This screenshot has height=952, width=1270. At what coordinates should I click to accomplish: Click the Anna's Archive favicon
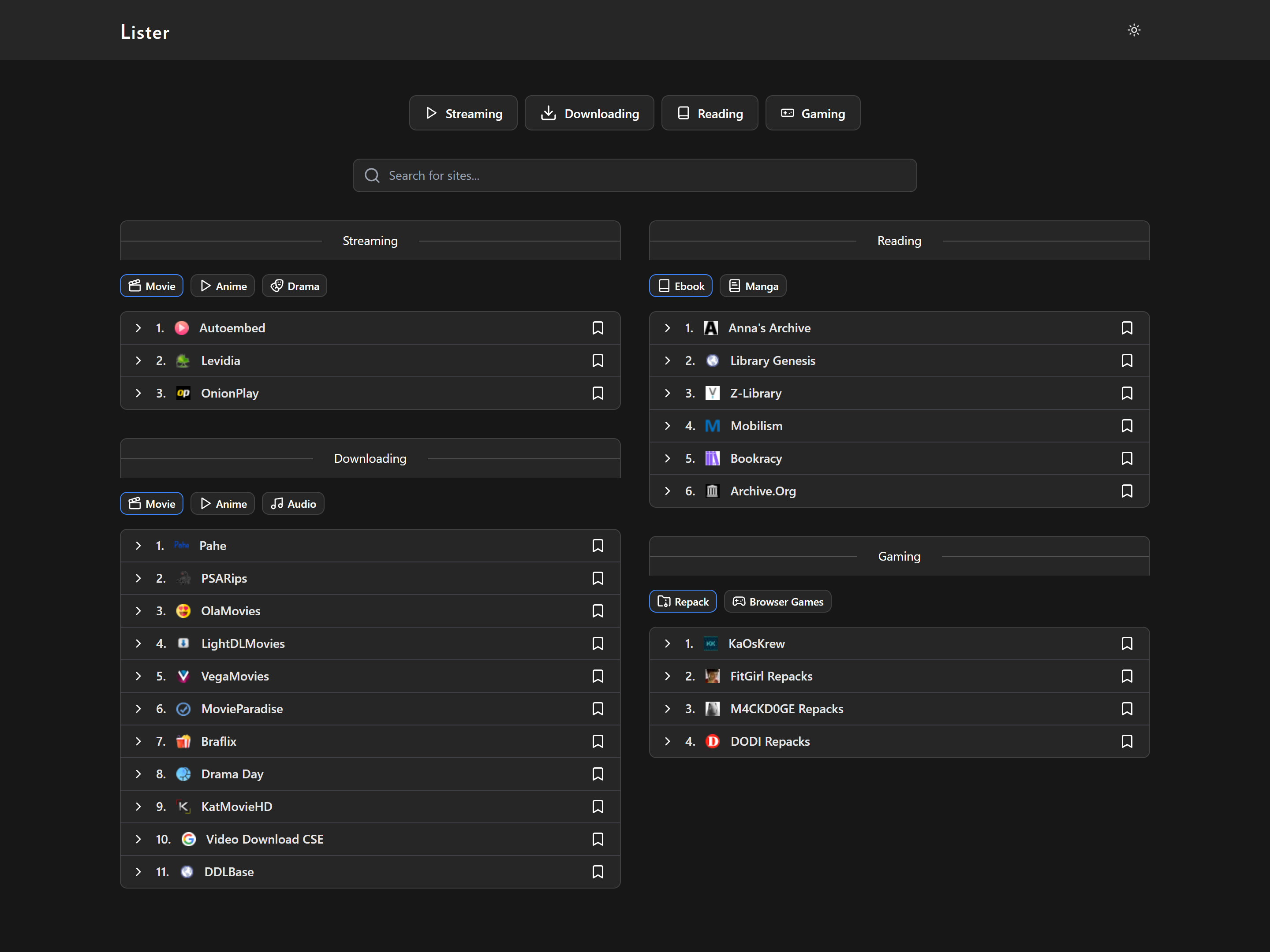(711, 327)
